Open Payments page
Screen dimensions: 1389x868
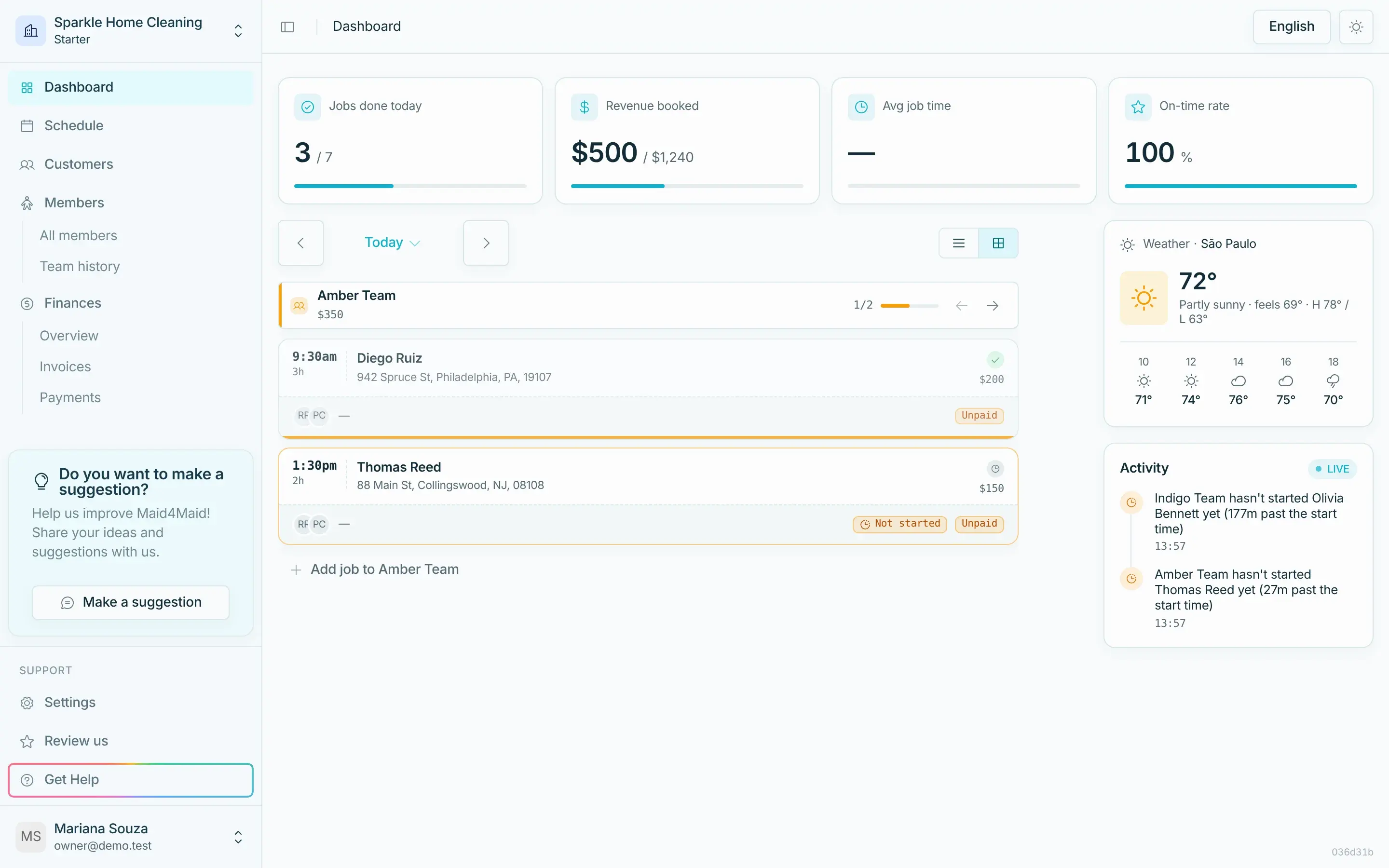coord(70,398)
